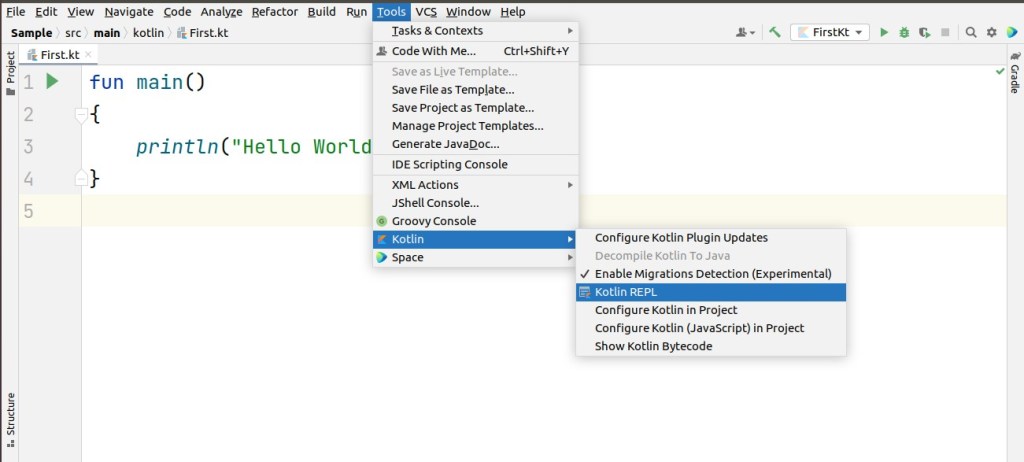Click the green inspection checkmark in editor corner
Viewport: 1024px width, 462px height.
[x=1000, y=71]
